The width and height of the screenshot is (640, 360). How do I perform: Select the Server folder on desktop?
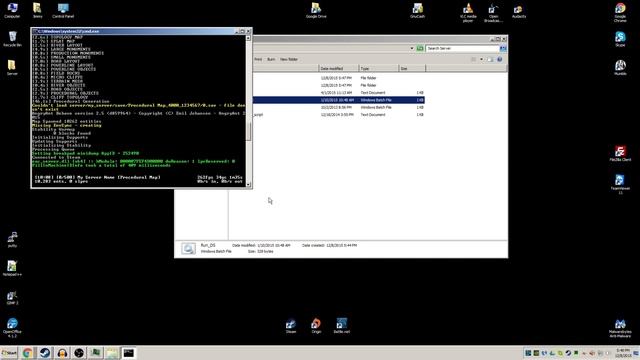(12, 67)
